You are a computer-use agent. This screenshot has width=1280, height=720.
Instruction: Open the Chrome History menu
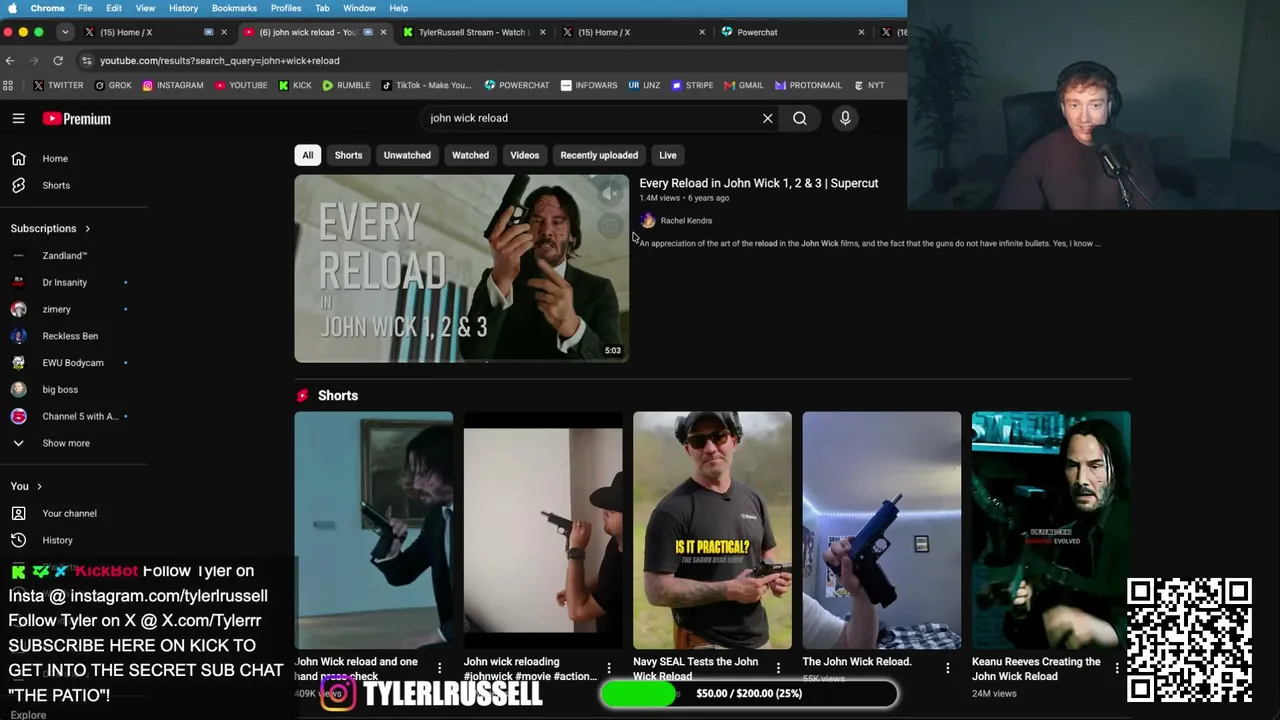coord(183,8)
